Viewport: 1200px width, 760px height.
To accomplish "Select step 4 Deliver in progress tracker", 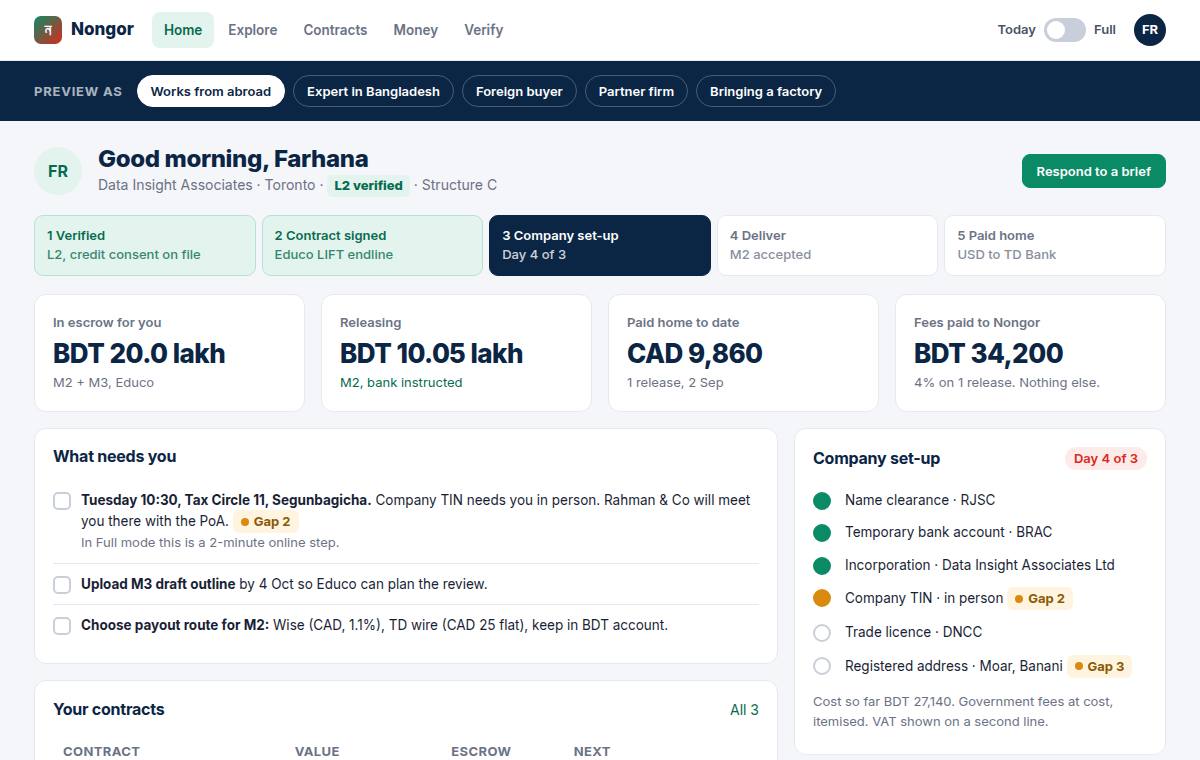I will tap(827, 245).
